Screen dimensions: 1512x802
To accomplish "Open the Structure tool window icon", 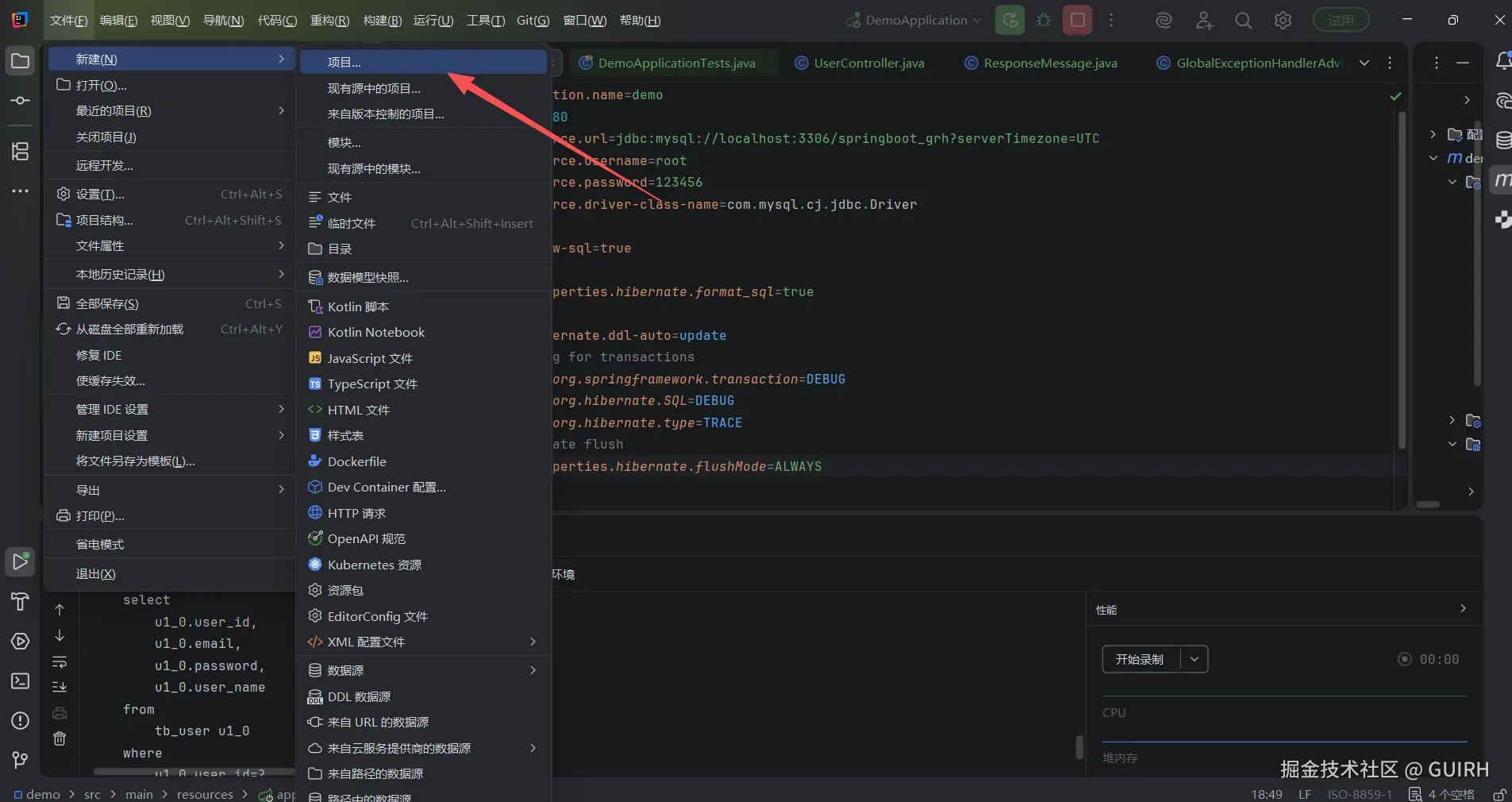I will coord(21,151).
